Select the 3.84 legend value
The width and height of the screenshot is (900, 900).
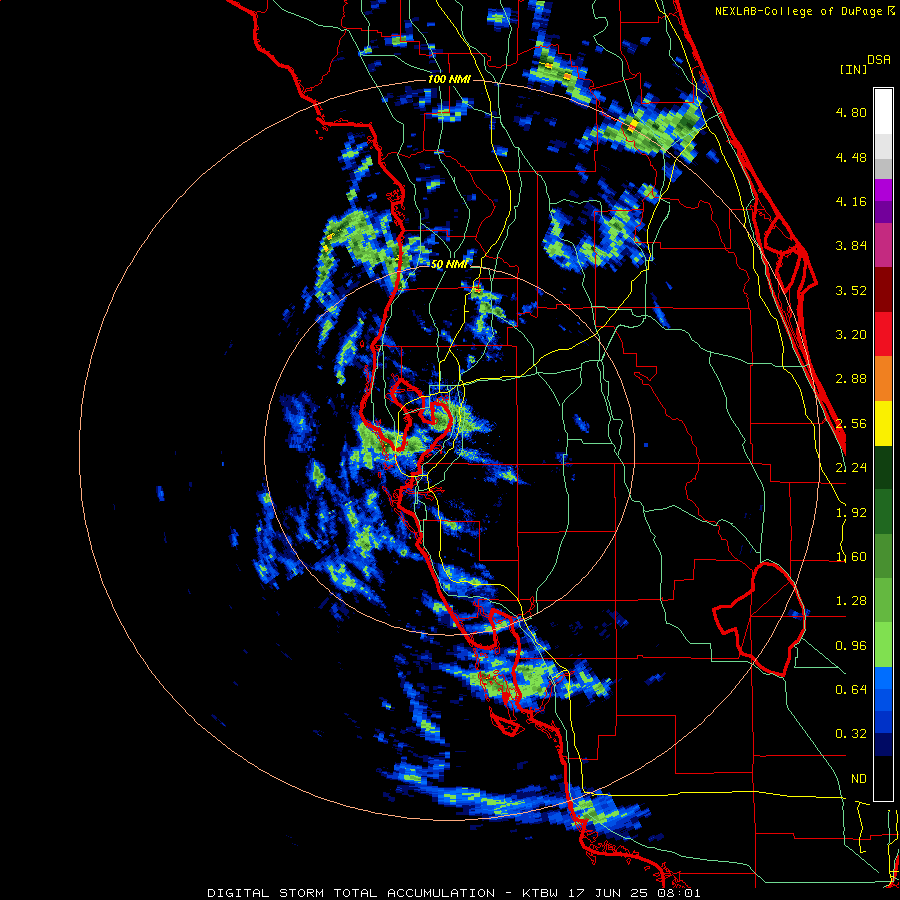pos(851,246)
